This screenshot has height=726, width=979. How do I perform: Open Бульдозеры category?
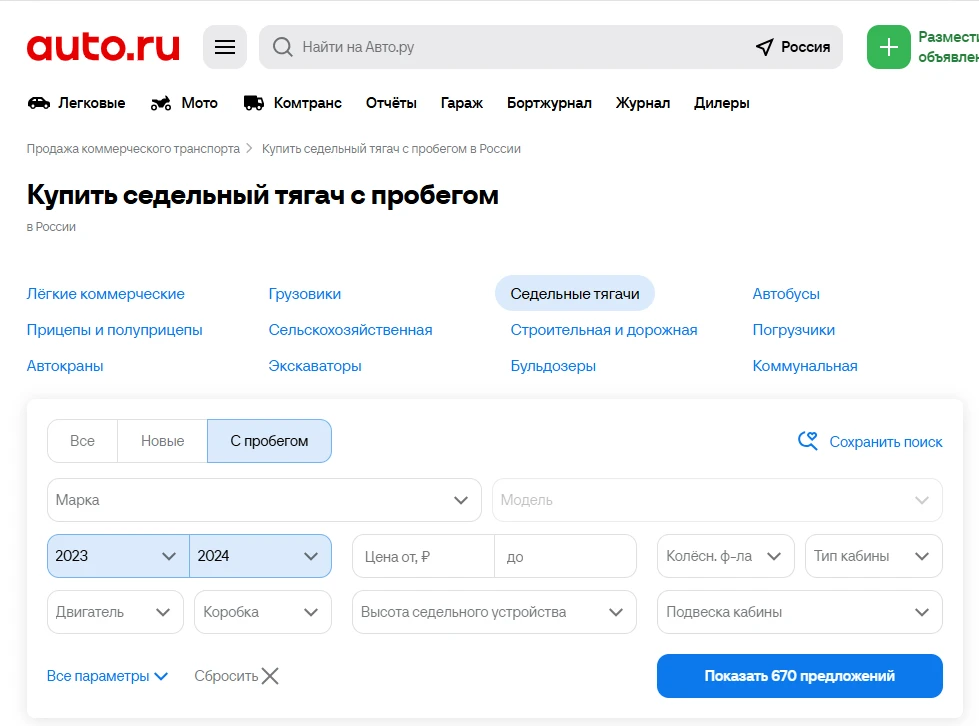point(553,366)
